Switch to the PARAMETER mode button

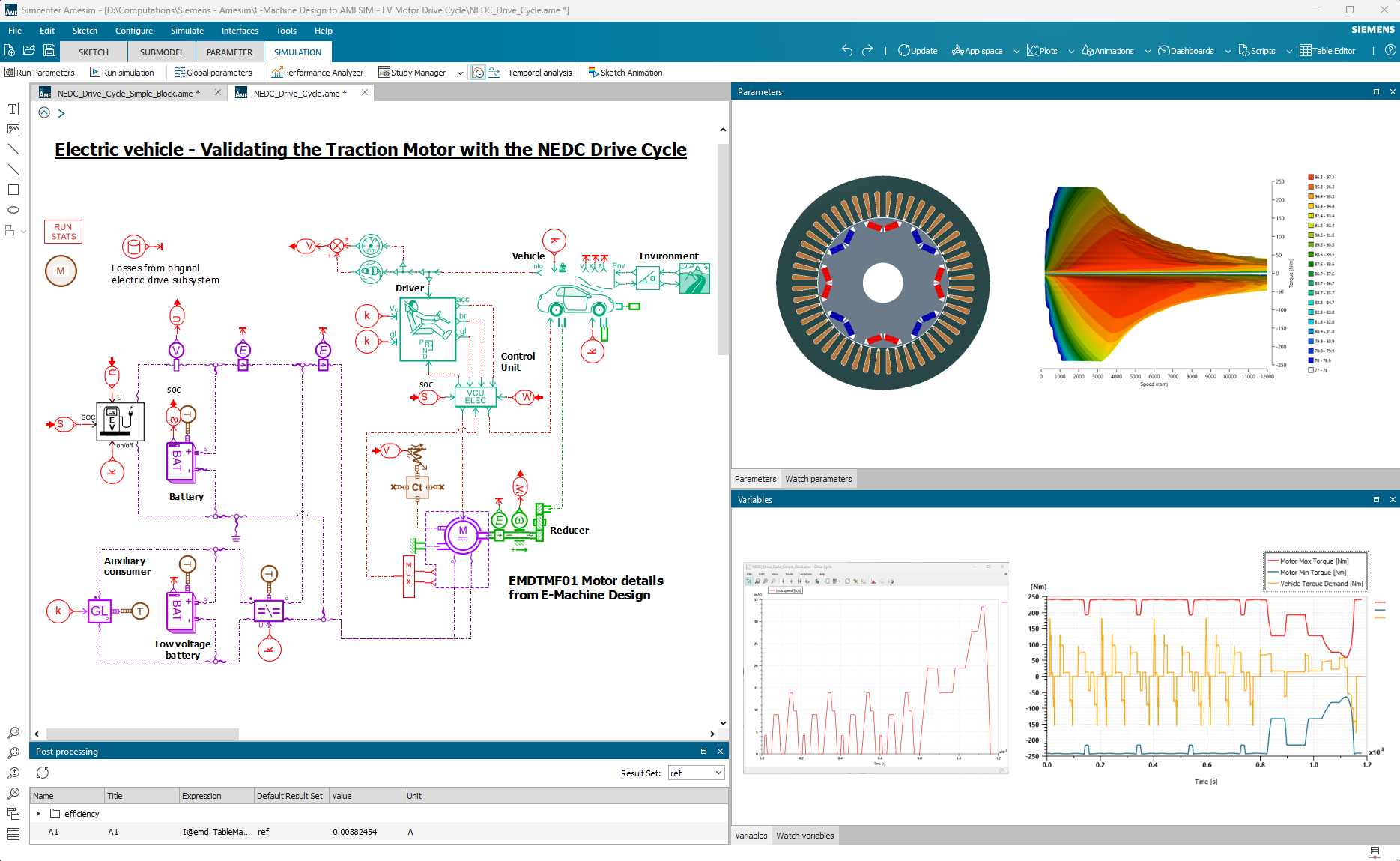(x=229, y=52)
